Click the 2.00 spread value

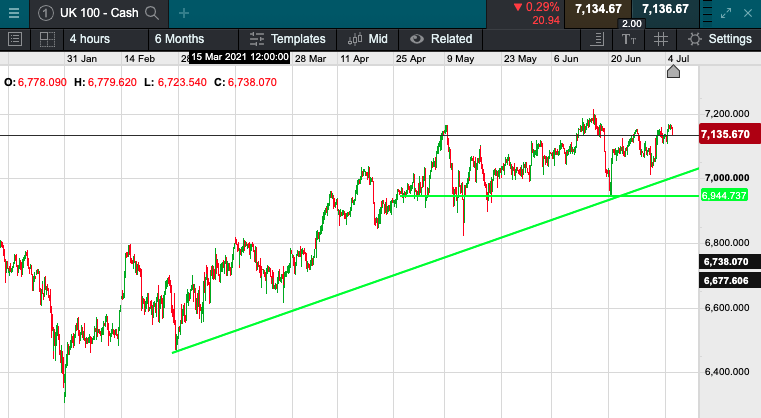coord(631,24)
